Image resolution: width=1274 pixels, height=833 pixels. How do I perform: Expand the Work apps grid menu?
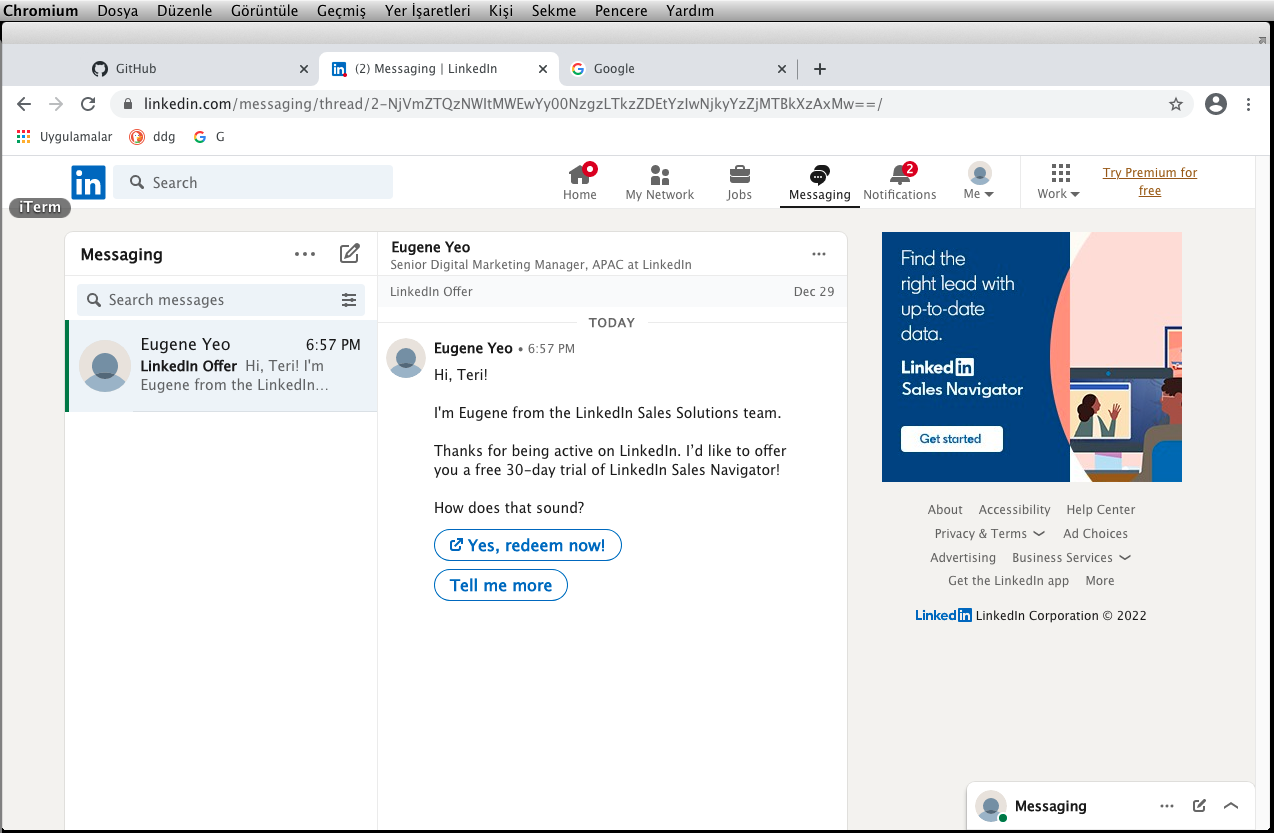tap(1059, 181)
